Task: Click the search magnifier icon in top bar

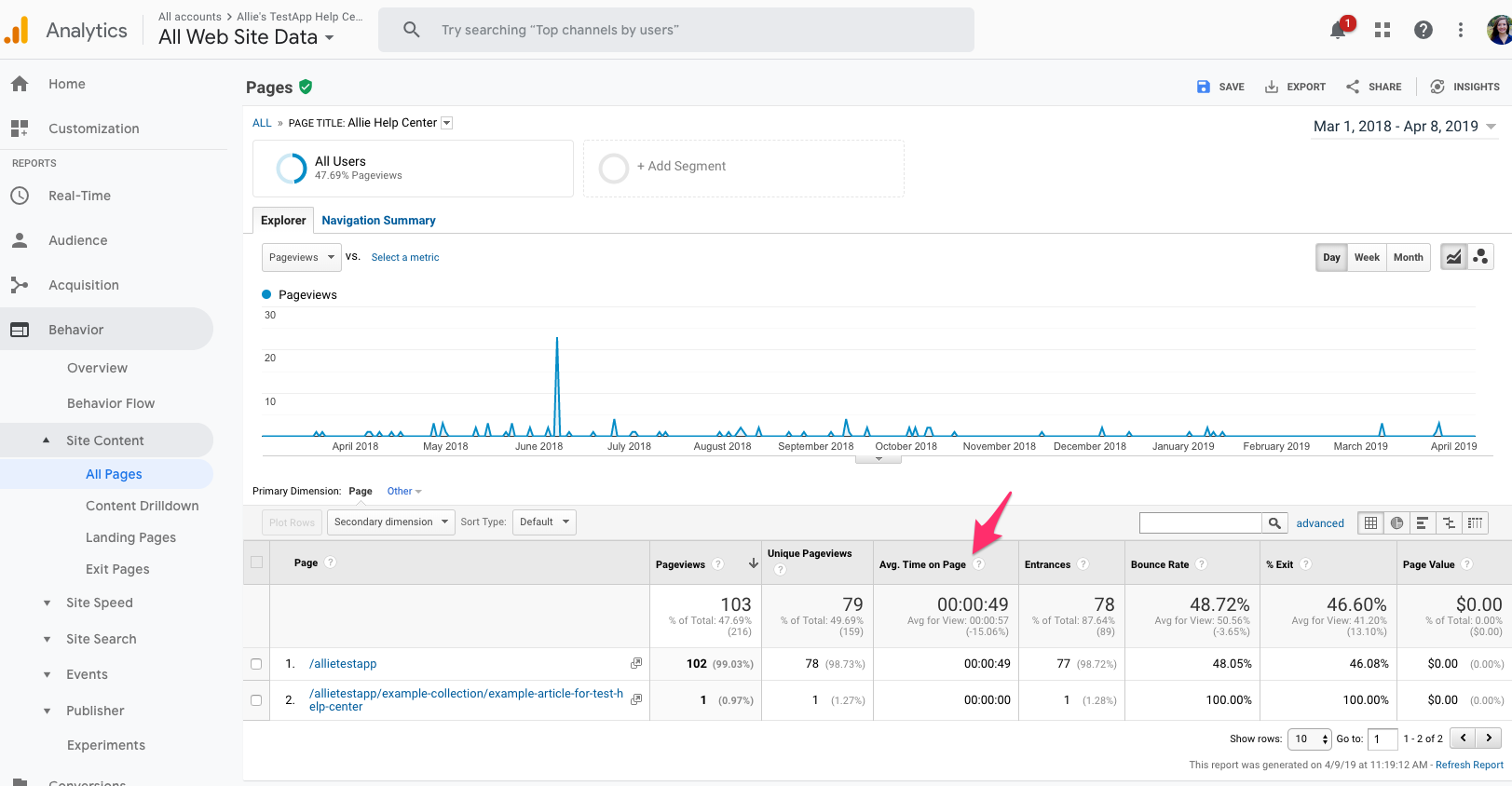Action: point(411,30)
